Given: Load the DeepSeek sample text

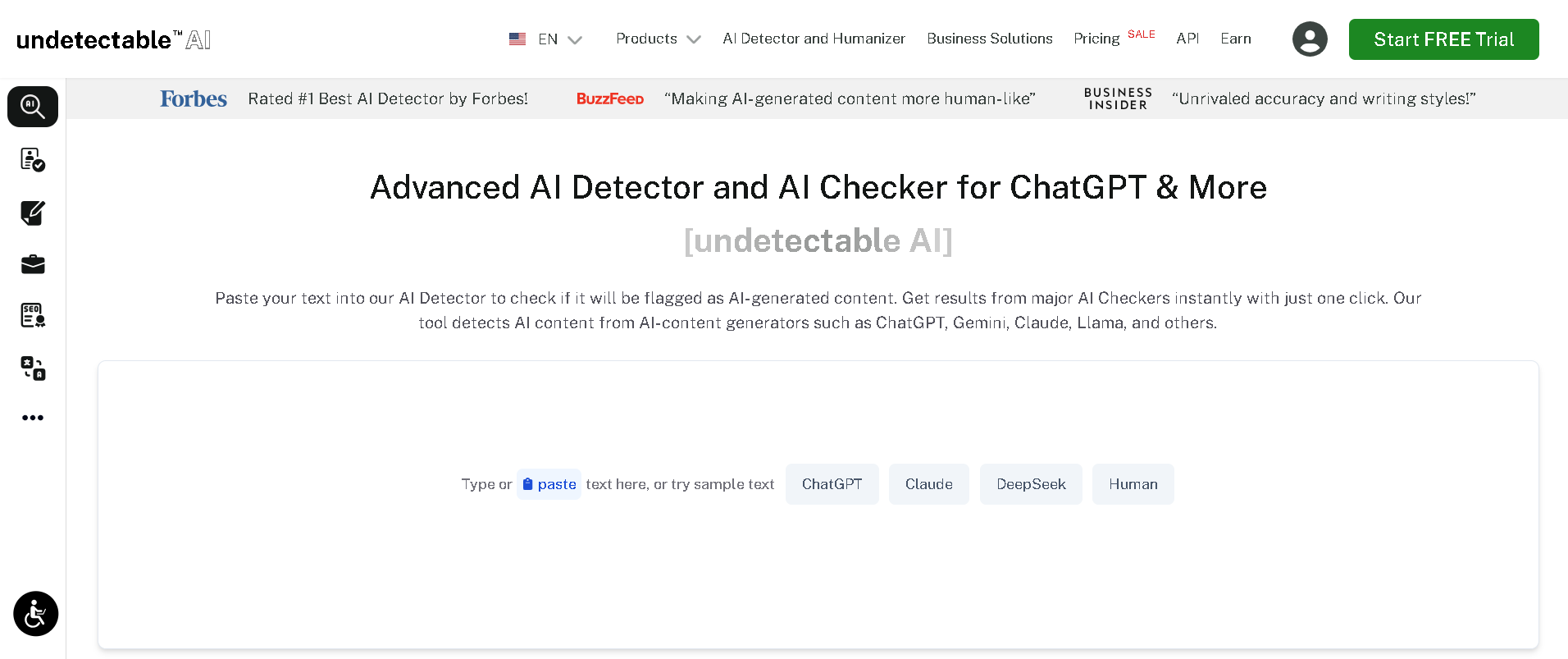Looking at the screenshot, I should (x=1031, y=484).
